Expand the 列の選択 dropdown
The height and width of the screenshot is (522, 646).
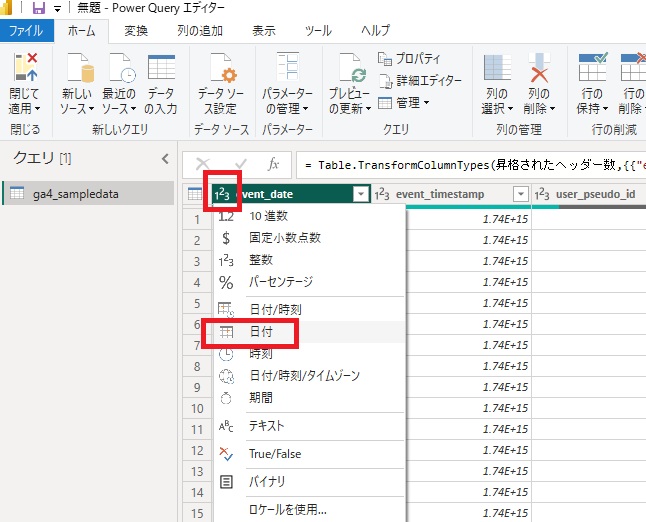point(510,109)
